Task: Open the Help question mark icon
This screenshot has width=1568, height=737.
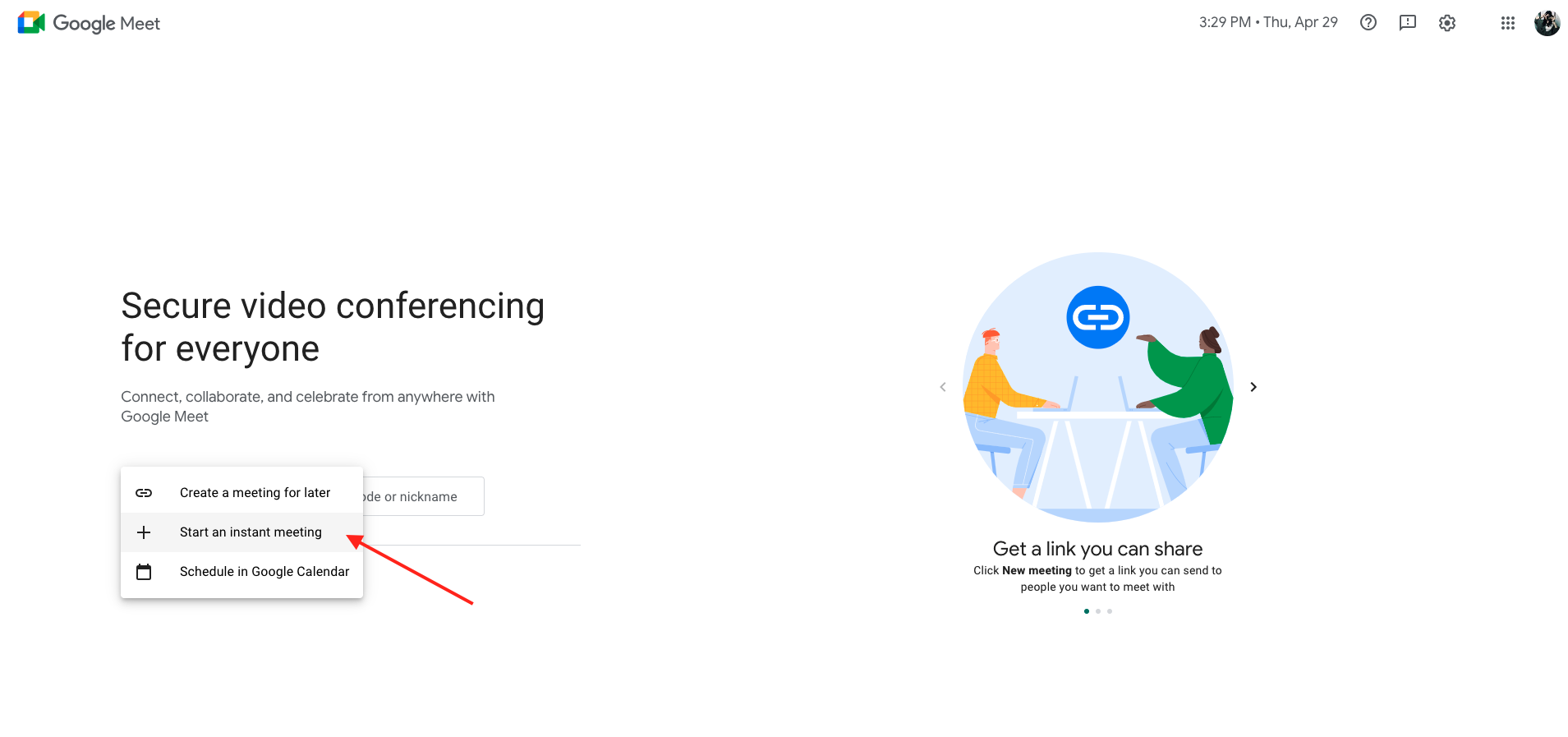Action: click(x=1368, y=23)
